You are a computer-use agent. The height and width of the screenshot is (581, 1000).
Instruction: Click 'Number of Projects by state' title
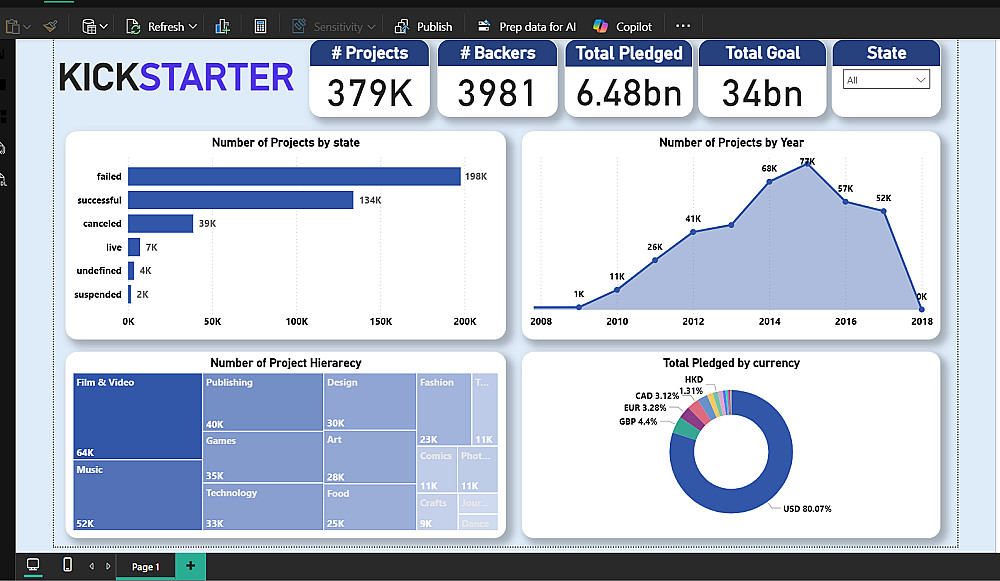(286, 143)
